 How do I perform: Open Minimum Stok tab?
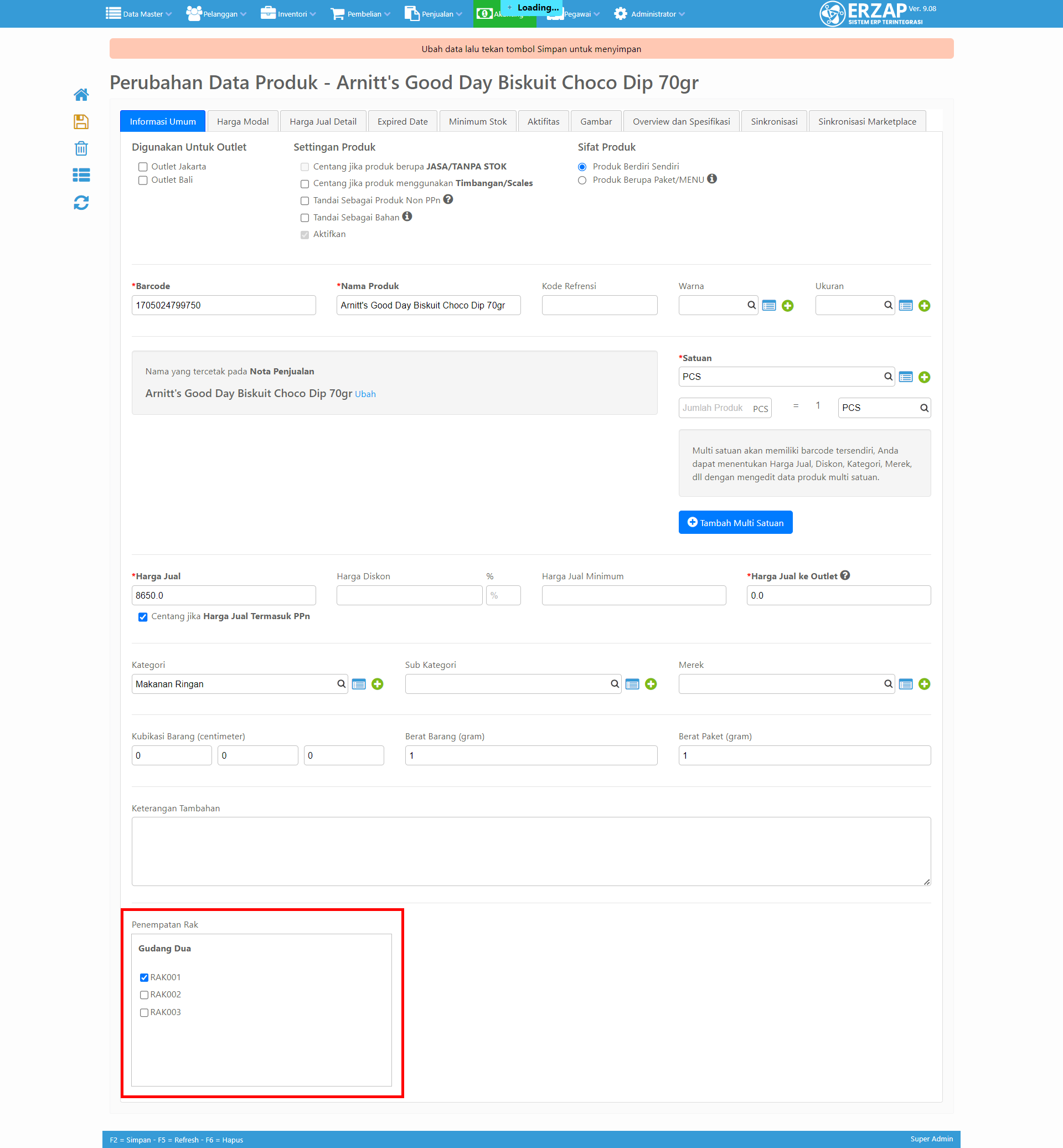pos(477,121)
